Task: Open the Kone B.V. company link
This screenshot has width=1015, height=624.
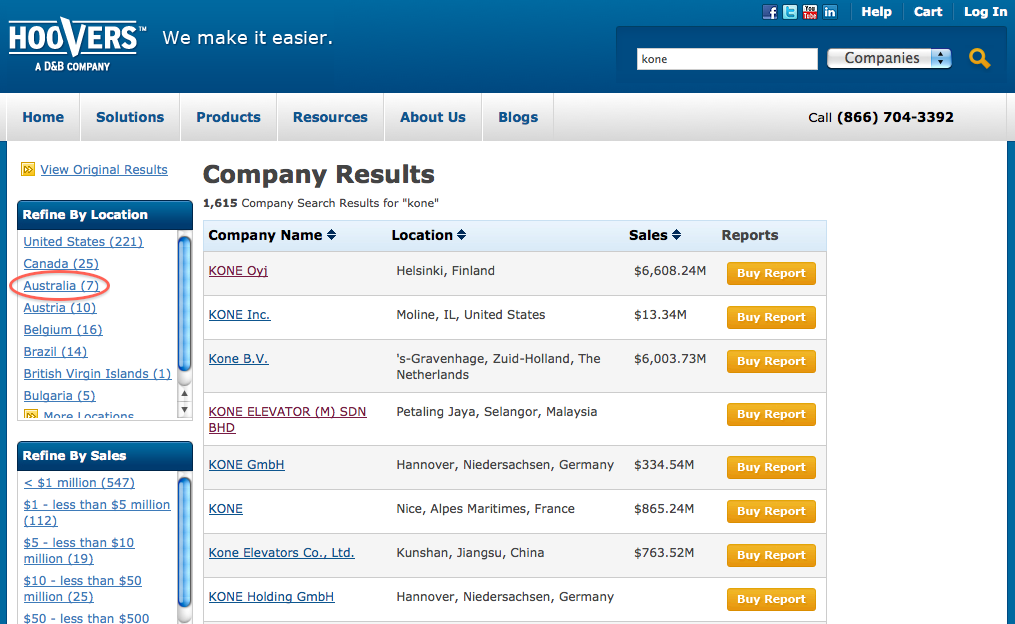Action: click(238, 359)
